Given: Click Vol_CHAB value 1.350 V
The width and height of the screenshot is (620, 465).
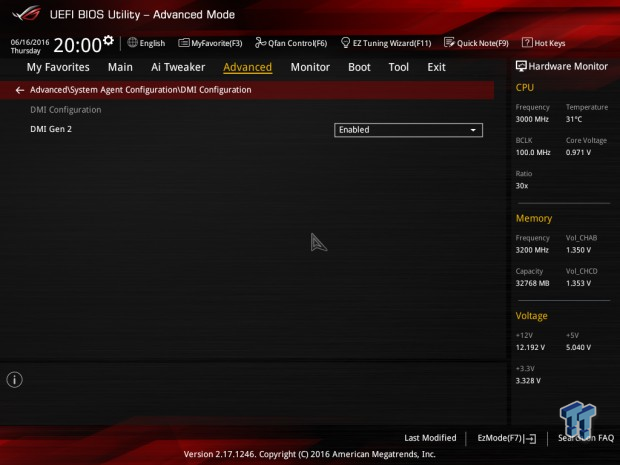Looking at the screenshot, I should pos(578,250).
